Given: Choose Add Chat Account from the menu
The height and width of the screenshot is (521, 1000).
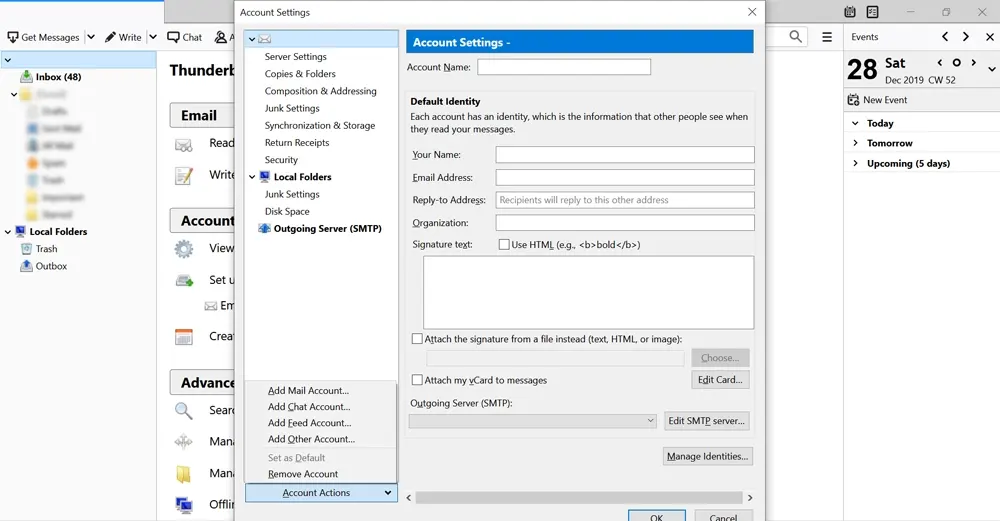Looking at the screenshot, I should (x=309, y=406).
